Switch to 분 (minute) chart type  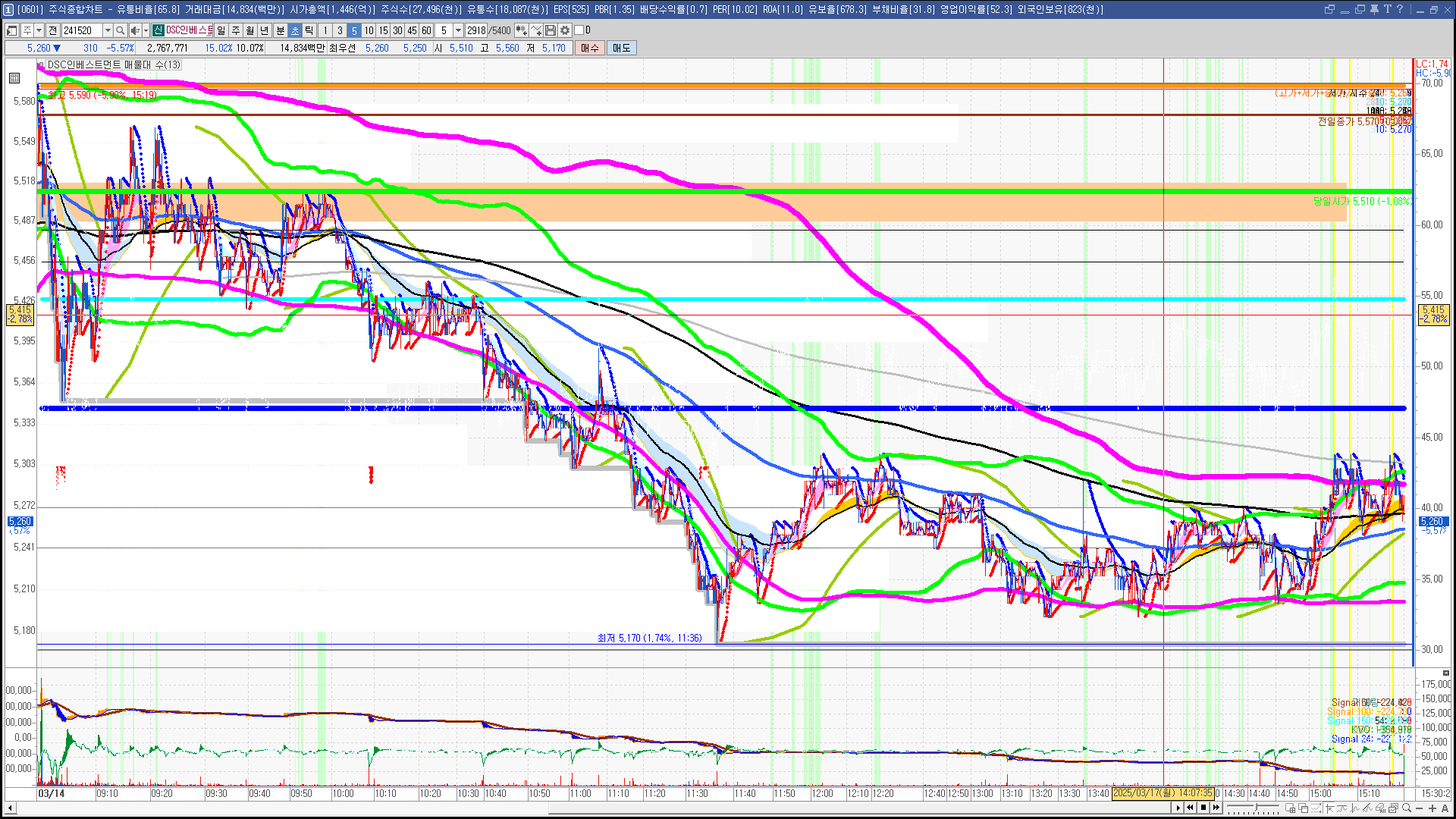click(280, 30)
